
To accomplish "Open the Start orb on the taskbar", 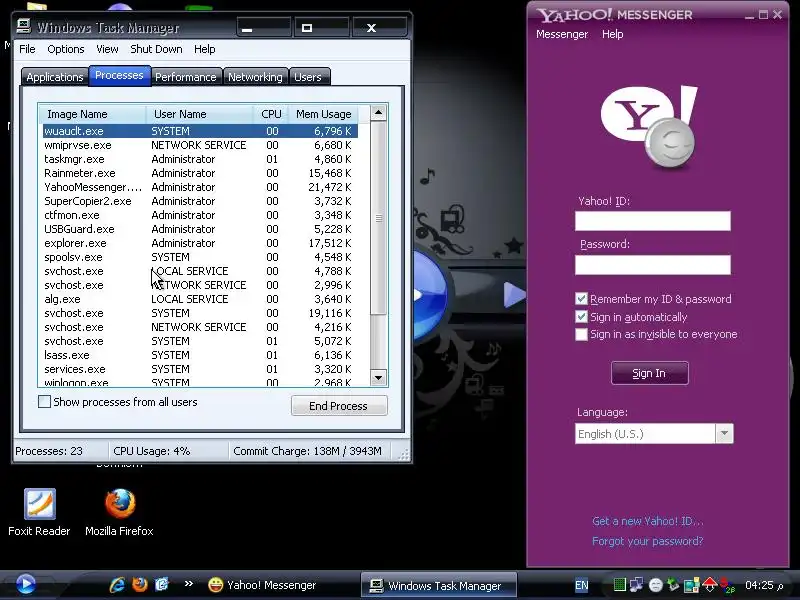I will pos(26,584).
